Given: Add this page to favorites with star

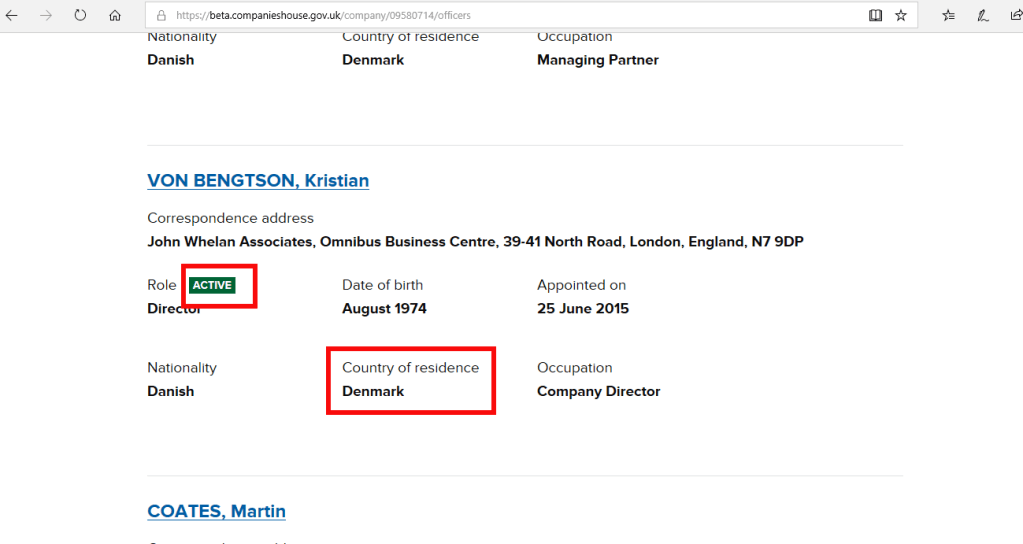Looking at the screenshot, I should (x=901, y=16).
